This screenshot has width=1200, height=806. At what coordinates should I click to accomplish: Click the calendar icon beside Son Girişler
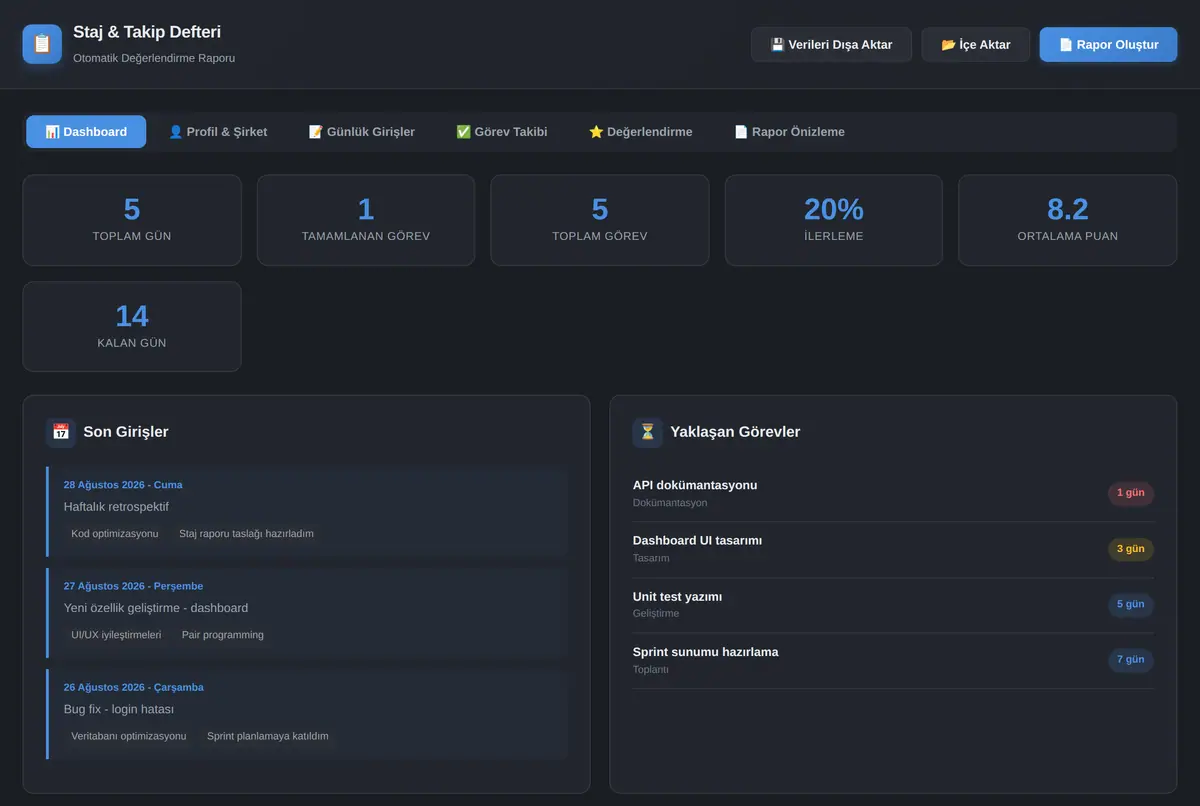[x=61, y=432]
